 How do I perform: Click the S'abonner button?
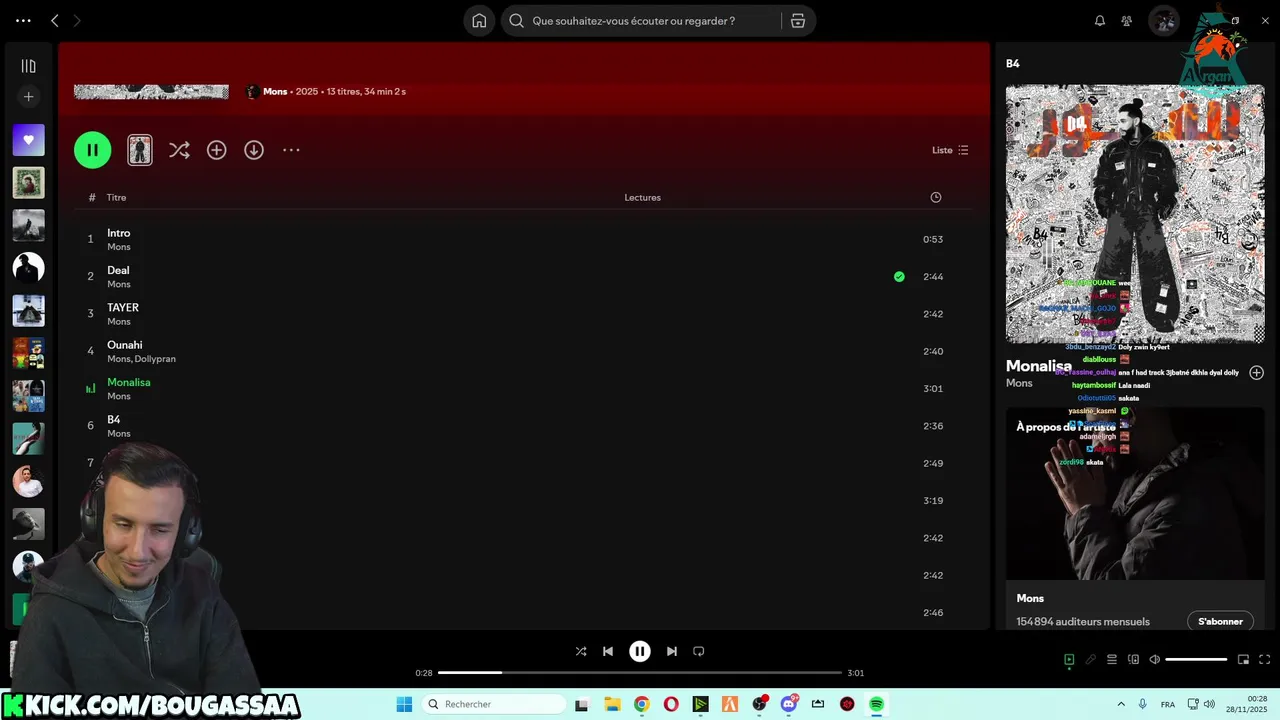click(1220, 622)
